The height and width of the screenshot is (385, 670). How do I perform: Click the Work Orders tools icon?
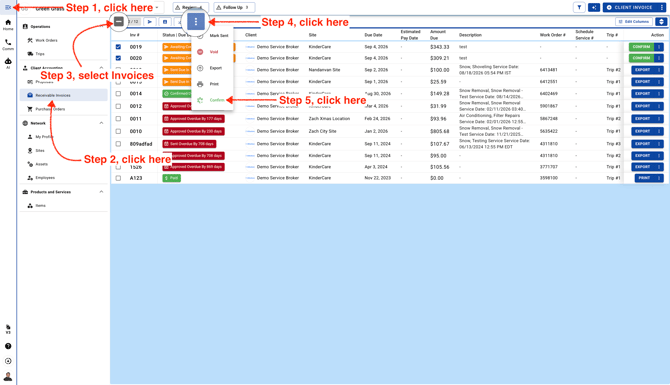tap(30, 40)
